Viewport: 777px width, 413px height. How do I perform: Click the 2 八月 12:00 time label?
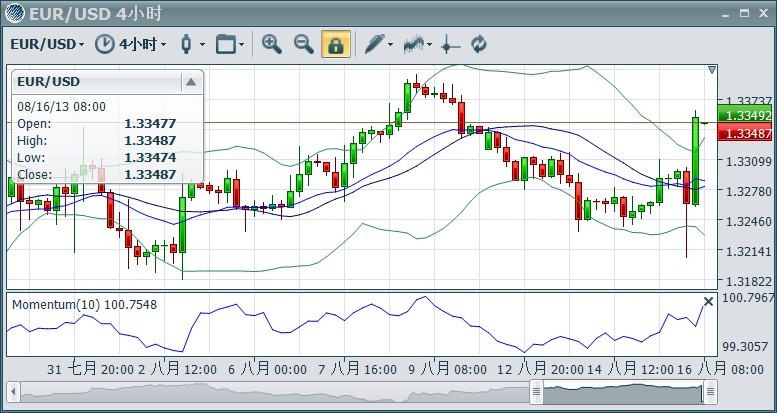[179, 369]
